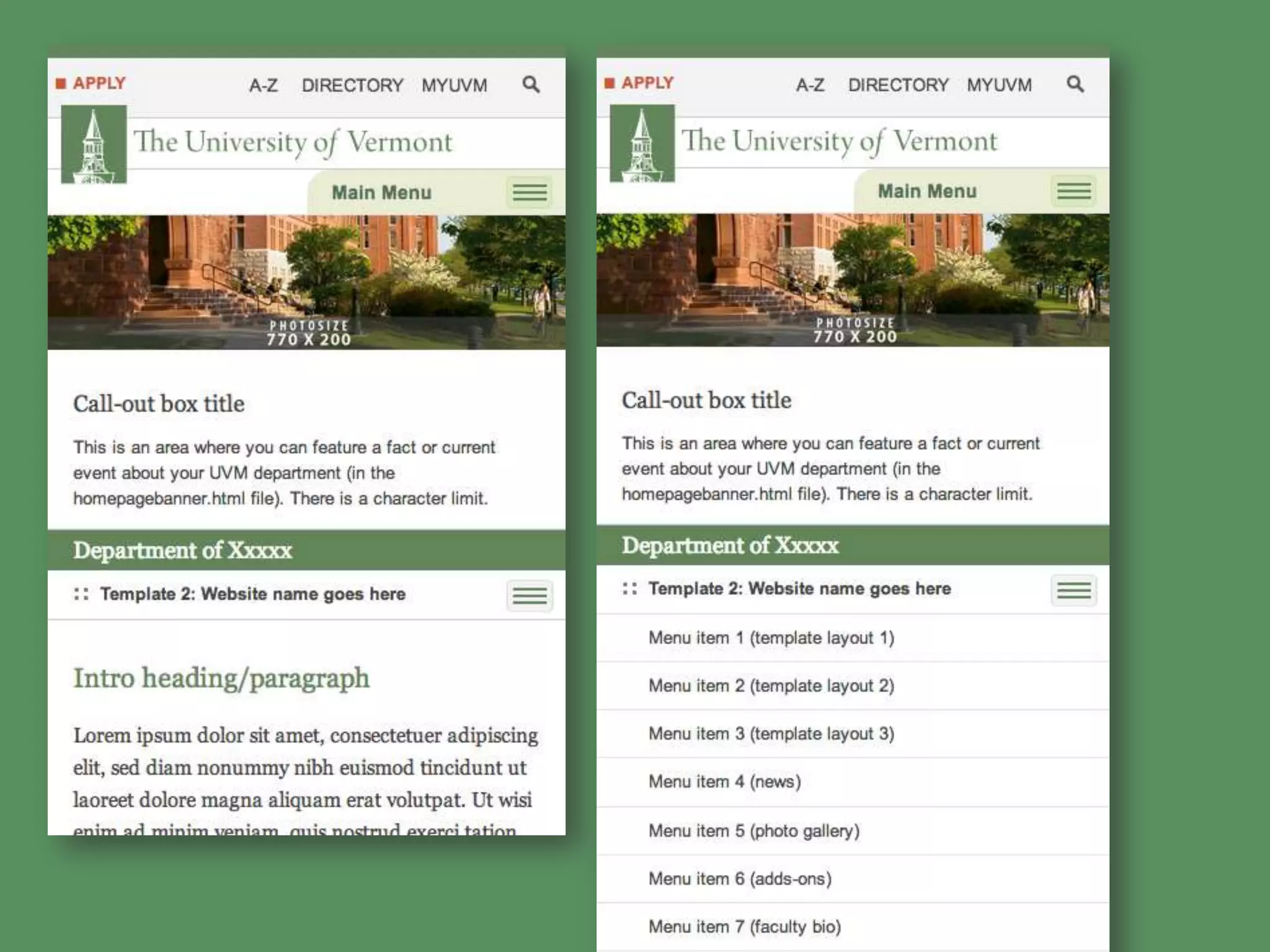Toggle Main Menu hamburger in right mockup

point(1073,191)
